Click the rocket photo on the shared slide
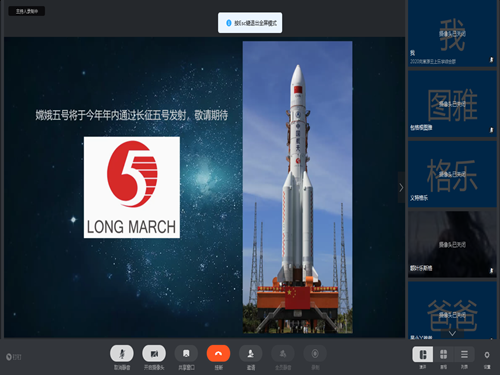Screen dimensions: 500x375 [x=297, y=187]
